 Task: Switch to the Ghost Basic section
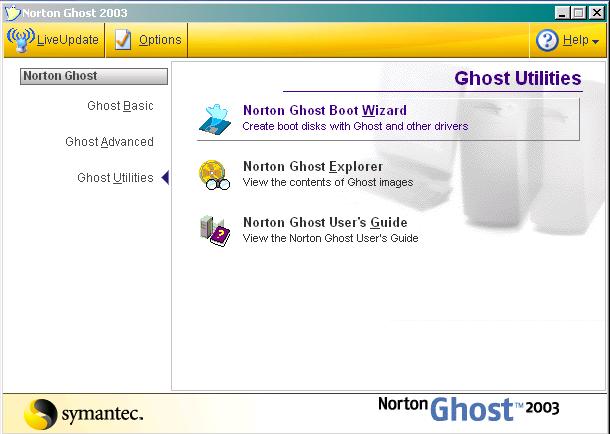pyautogui.click(x=120, y=106)
